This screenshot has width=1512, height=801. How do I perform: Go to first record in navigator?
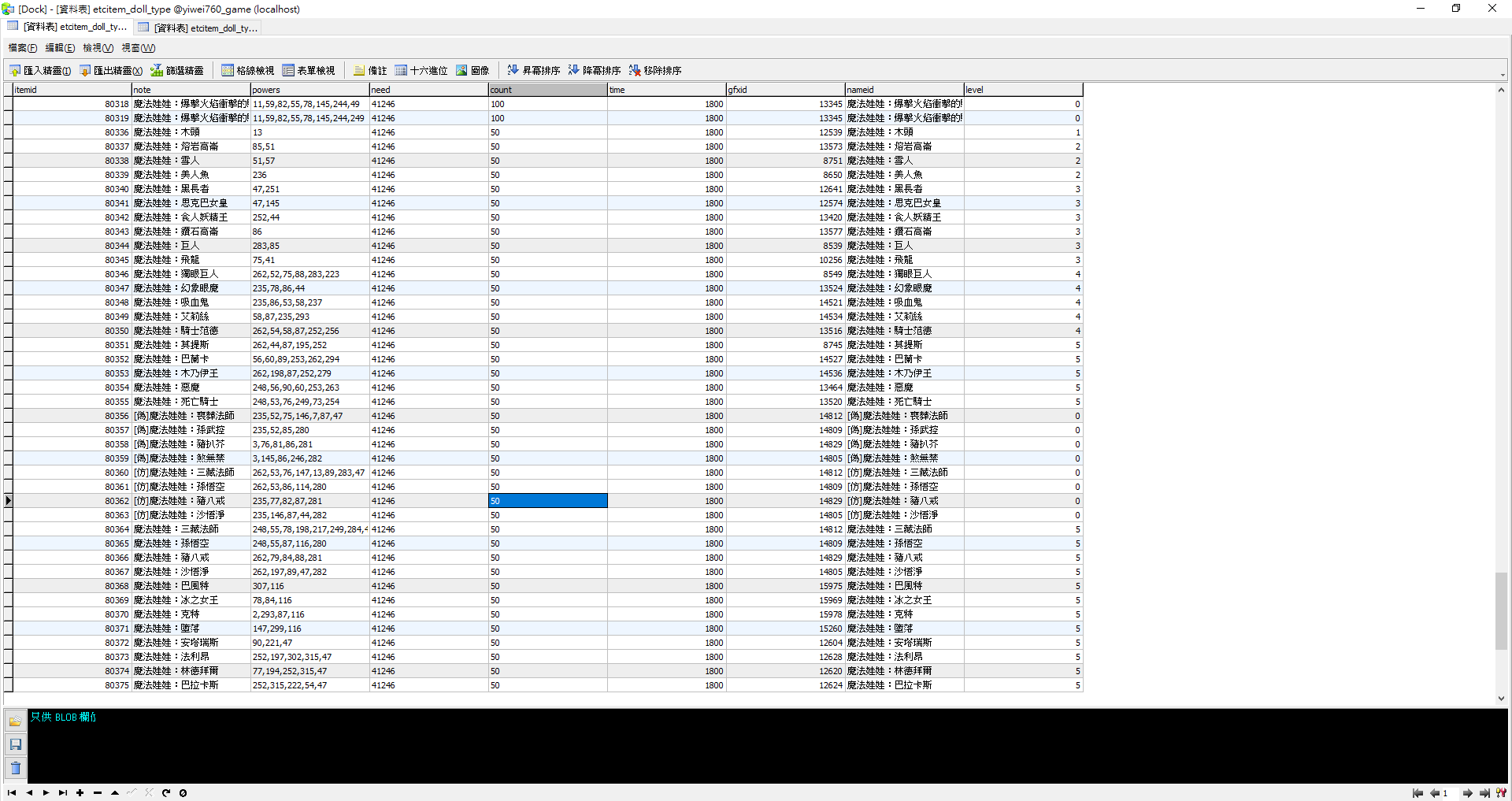(x=12, y=793)
